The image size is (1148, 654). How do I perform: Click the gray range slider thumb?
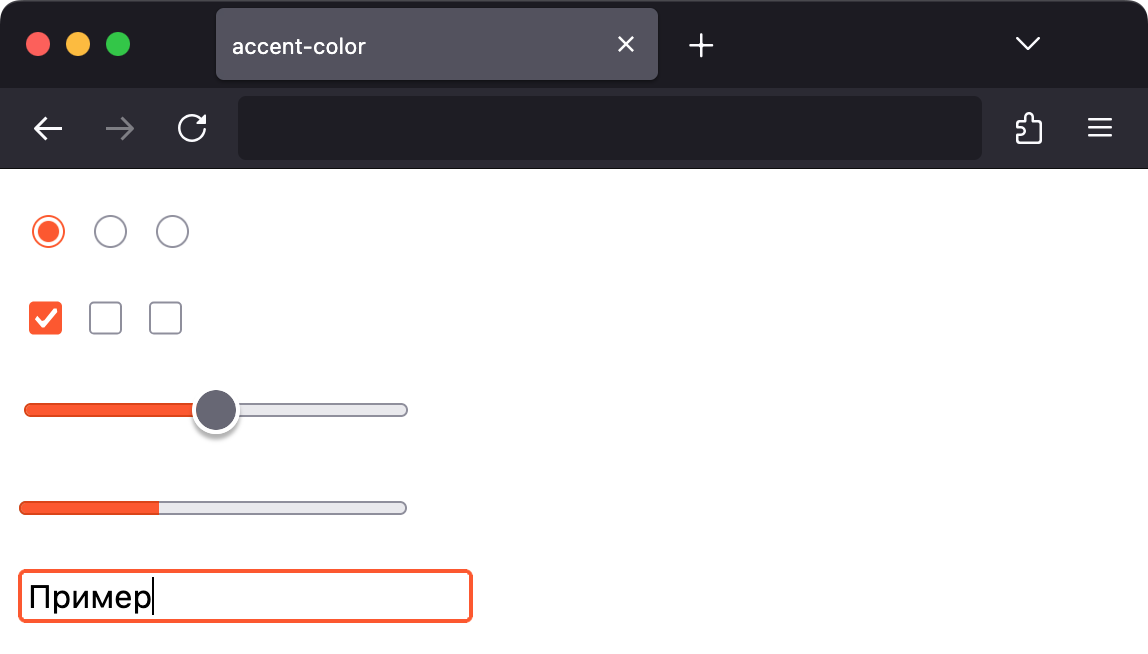coord(215,410)
